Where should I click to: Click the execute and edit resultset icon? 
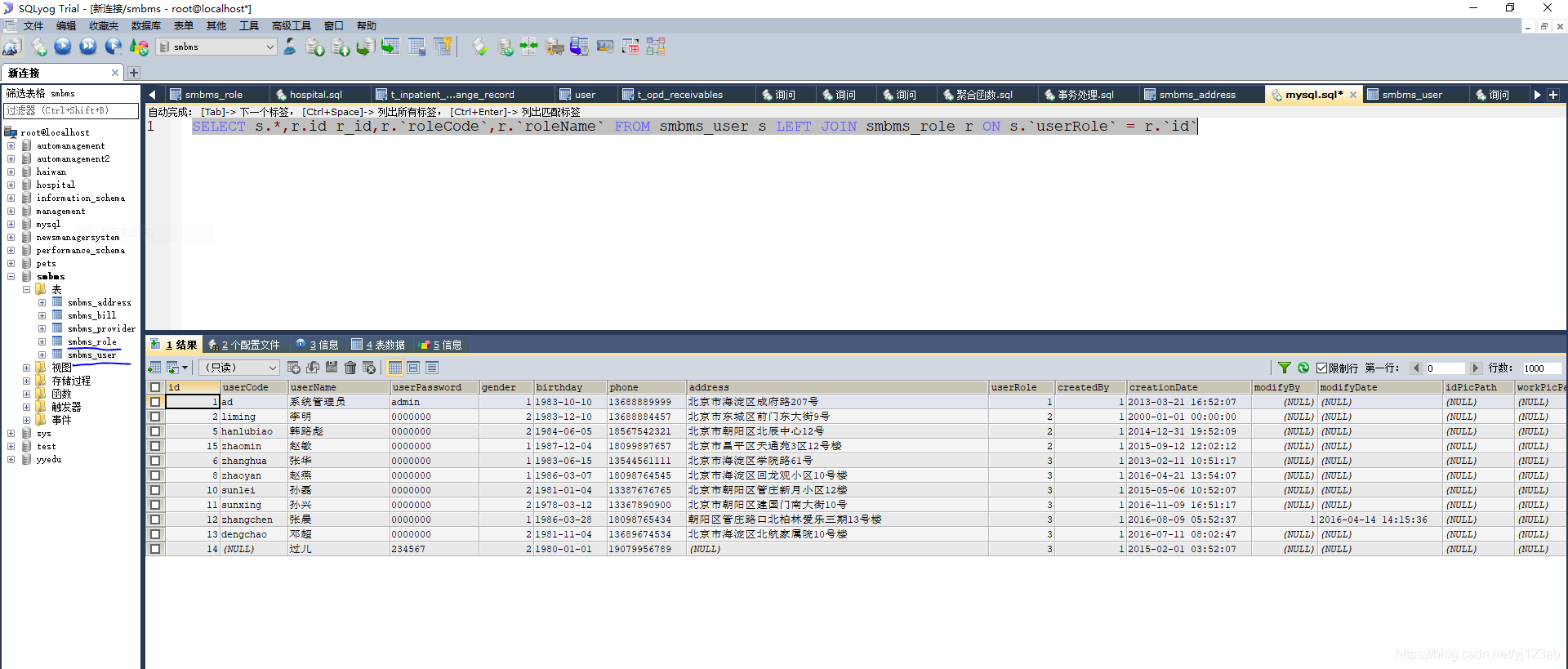pos(114,47)
